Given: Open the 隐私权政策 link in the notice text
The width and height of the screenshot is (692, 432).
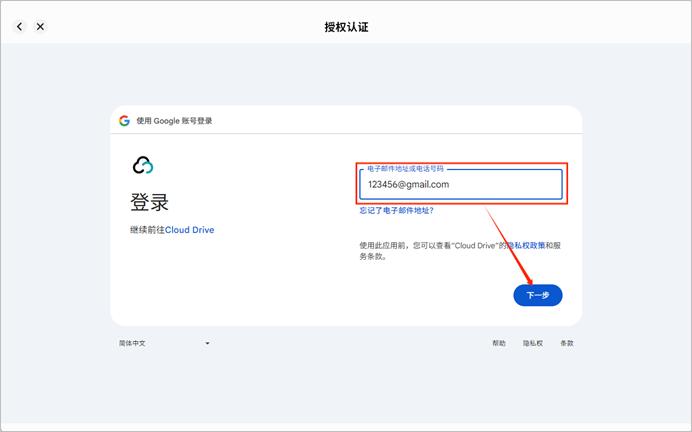Looking at the screenshot, I should [x=529, y=244].
